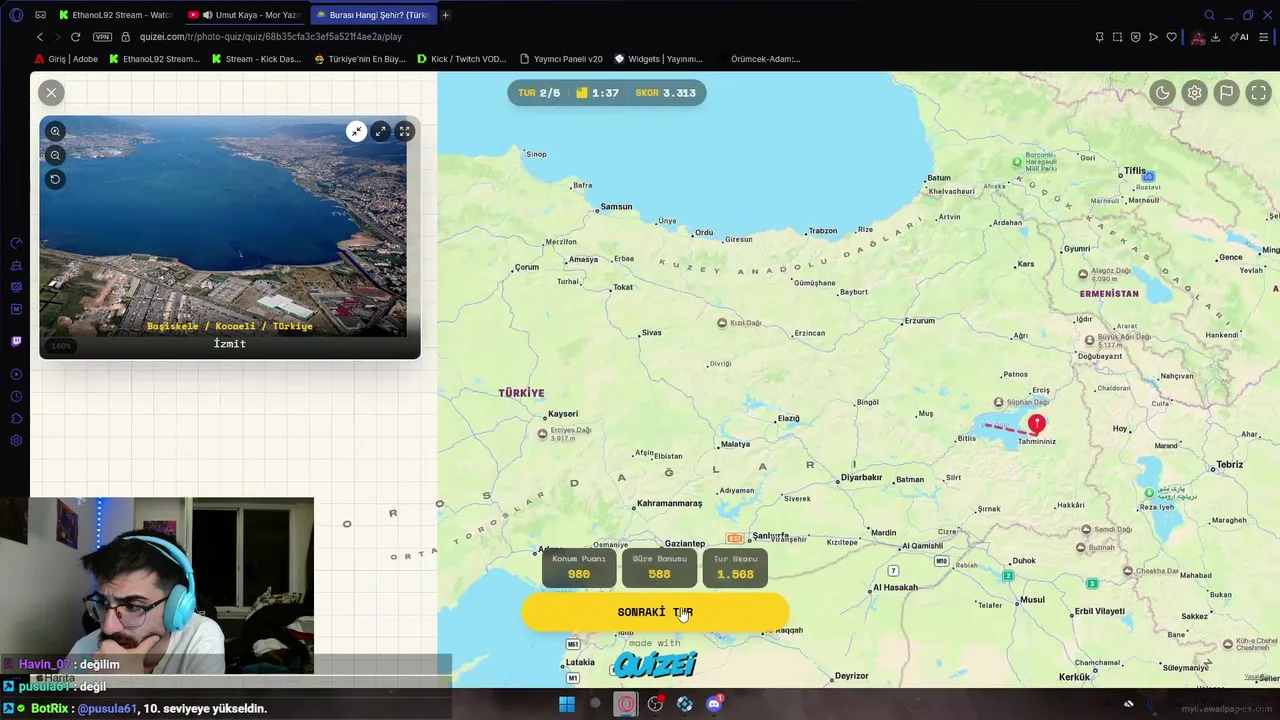Expand the photo with diagonal arrows icon
The height and width of the screenshot is (720, 1280).
381,131
